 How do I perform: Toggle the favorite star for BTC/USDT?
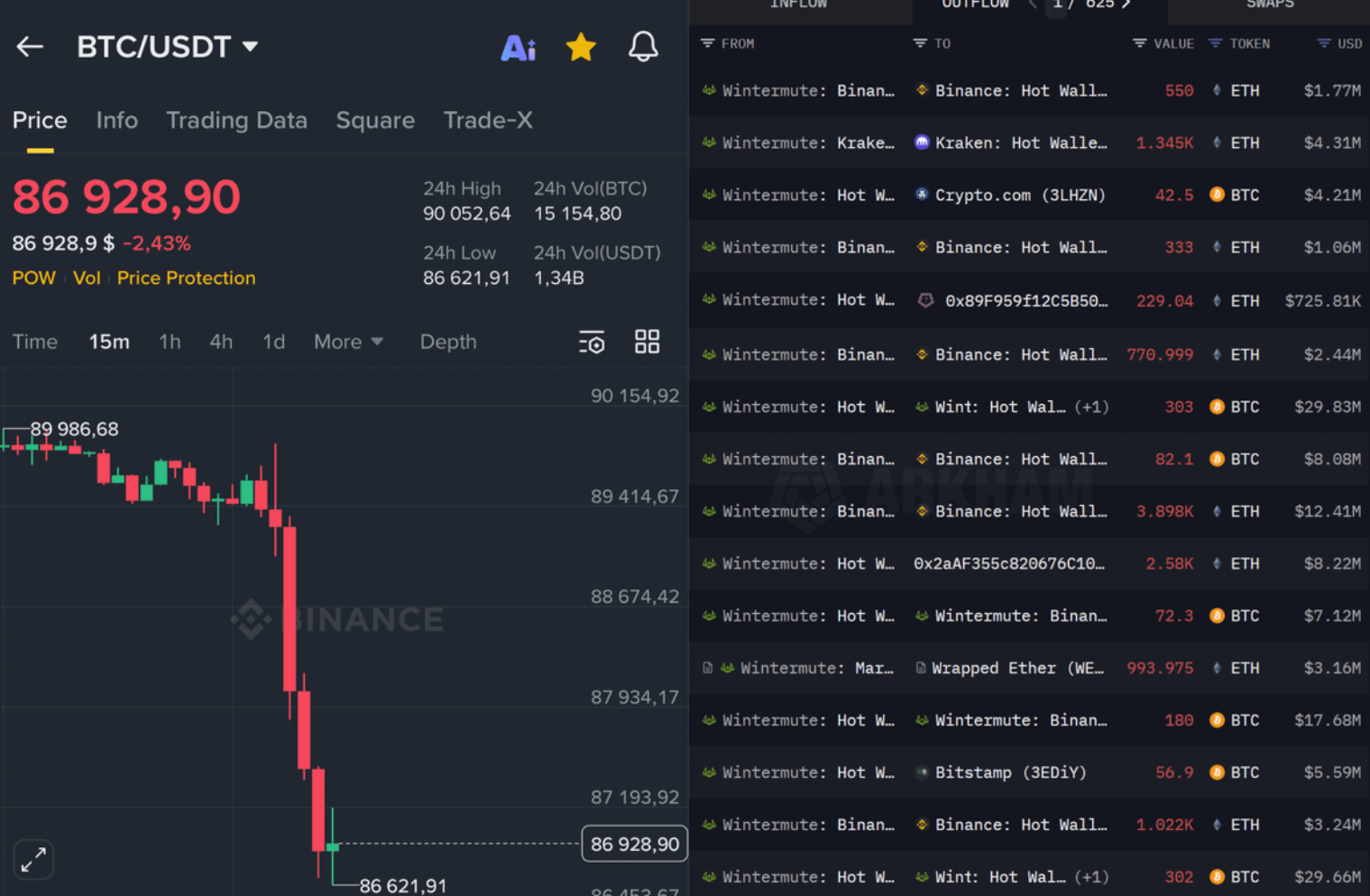[581, 47]
